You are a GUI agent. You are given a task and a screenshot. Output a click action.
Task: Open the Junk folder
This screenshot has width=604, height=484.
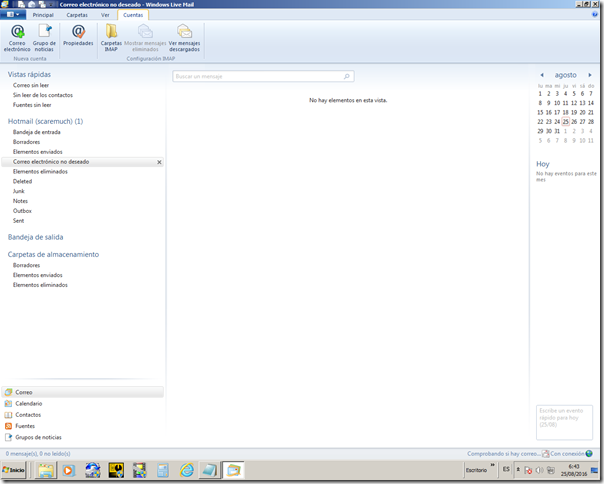click(18, 191)
